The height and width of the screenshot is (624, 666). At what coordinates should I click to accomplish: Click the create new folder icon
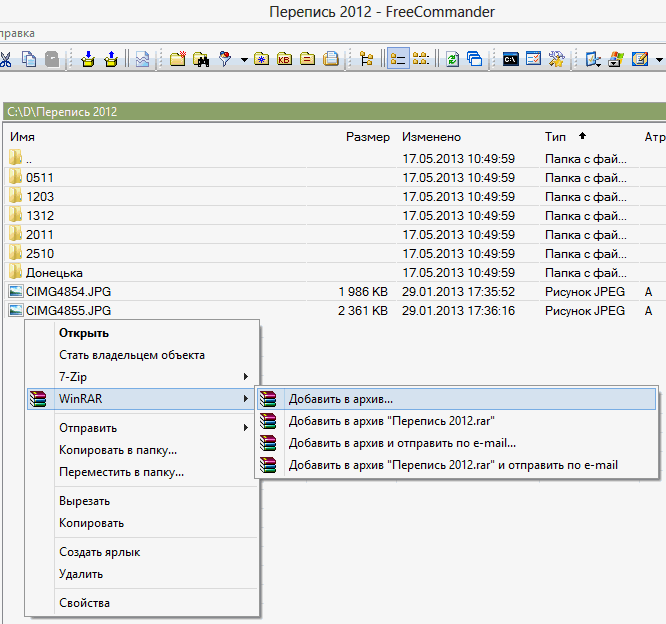(x=178, y=59)
